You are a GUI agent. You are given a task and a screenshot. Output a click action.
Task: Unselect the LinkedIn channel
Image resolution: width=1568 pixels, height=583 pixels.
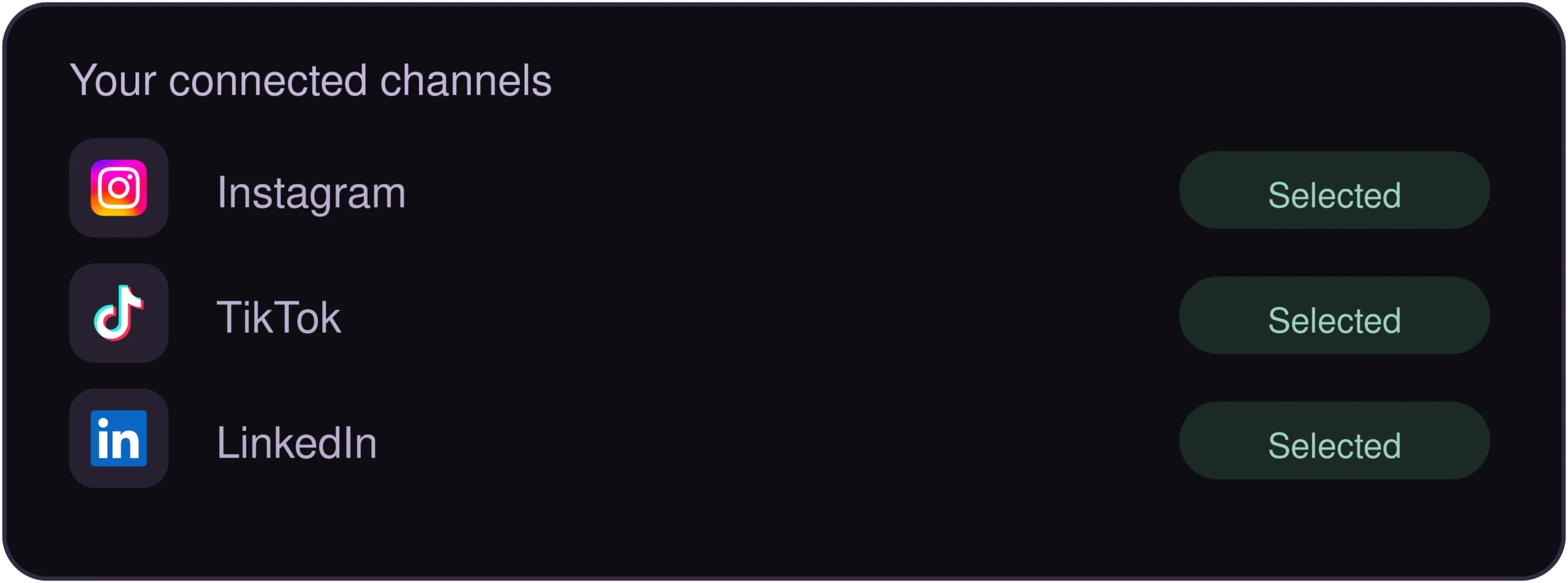(1334, 441)
